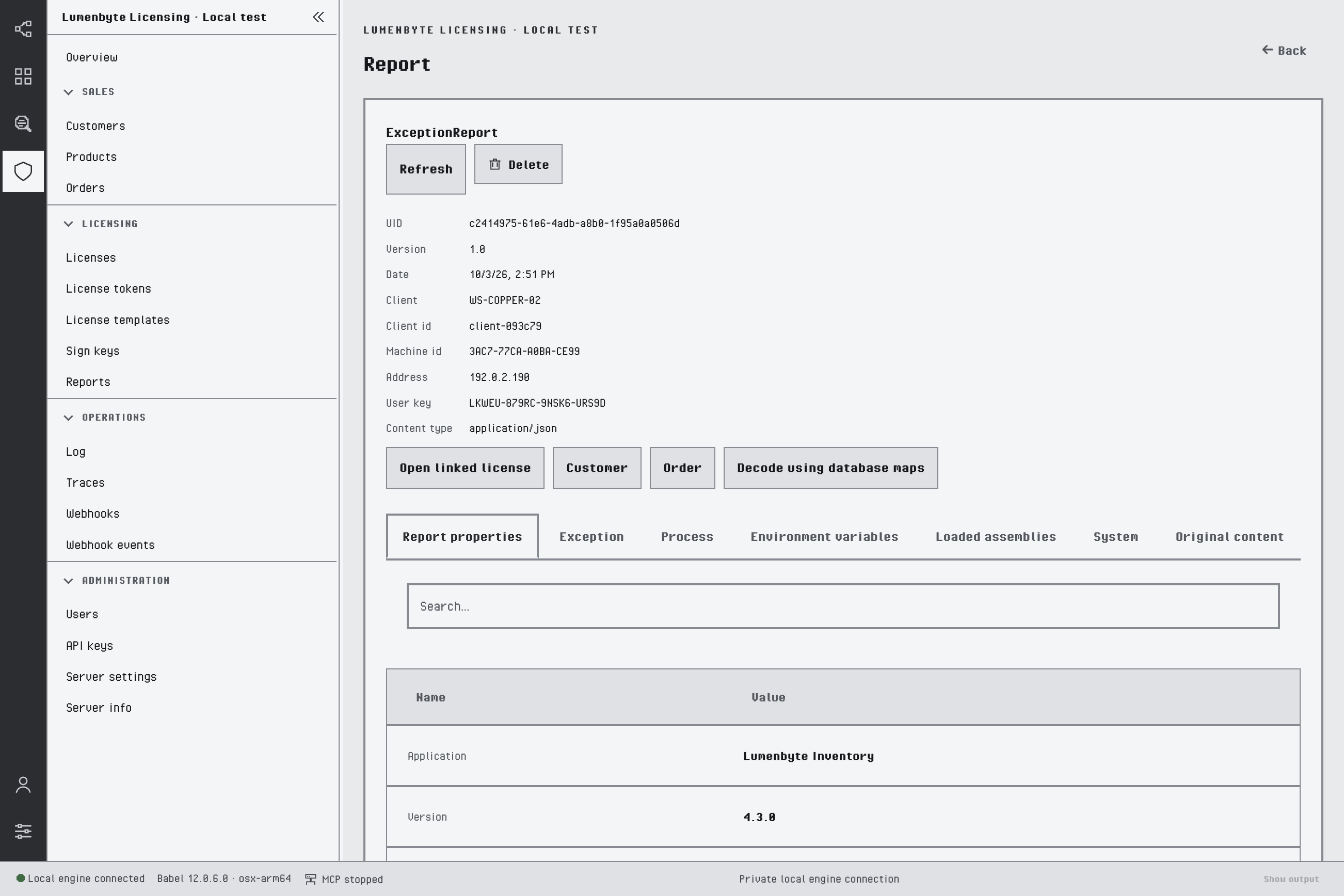Open Overview in the sidebar

(91, 57)
